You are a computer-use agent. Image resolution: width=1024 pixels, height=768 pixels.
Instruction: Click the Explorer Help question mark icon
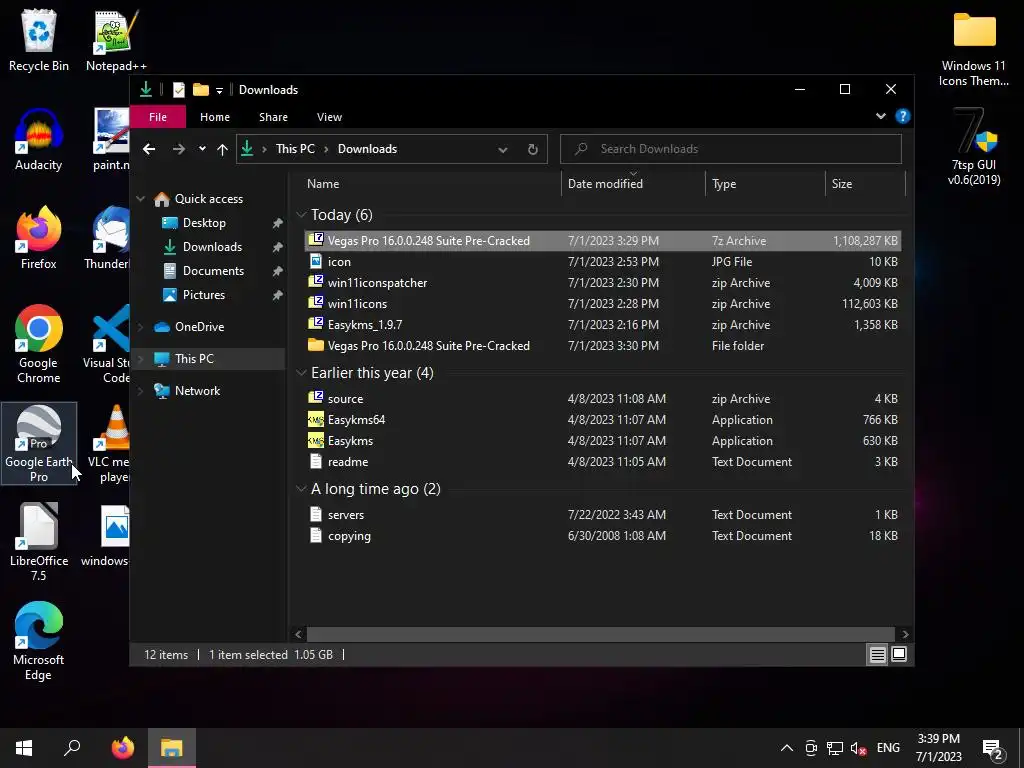(x=903, y=116)
